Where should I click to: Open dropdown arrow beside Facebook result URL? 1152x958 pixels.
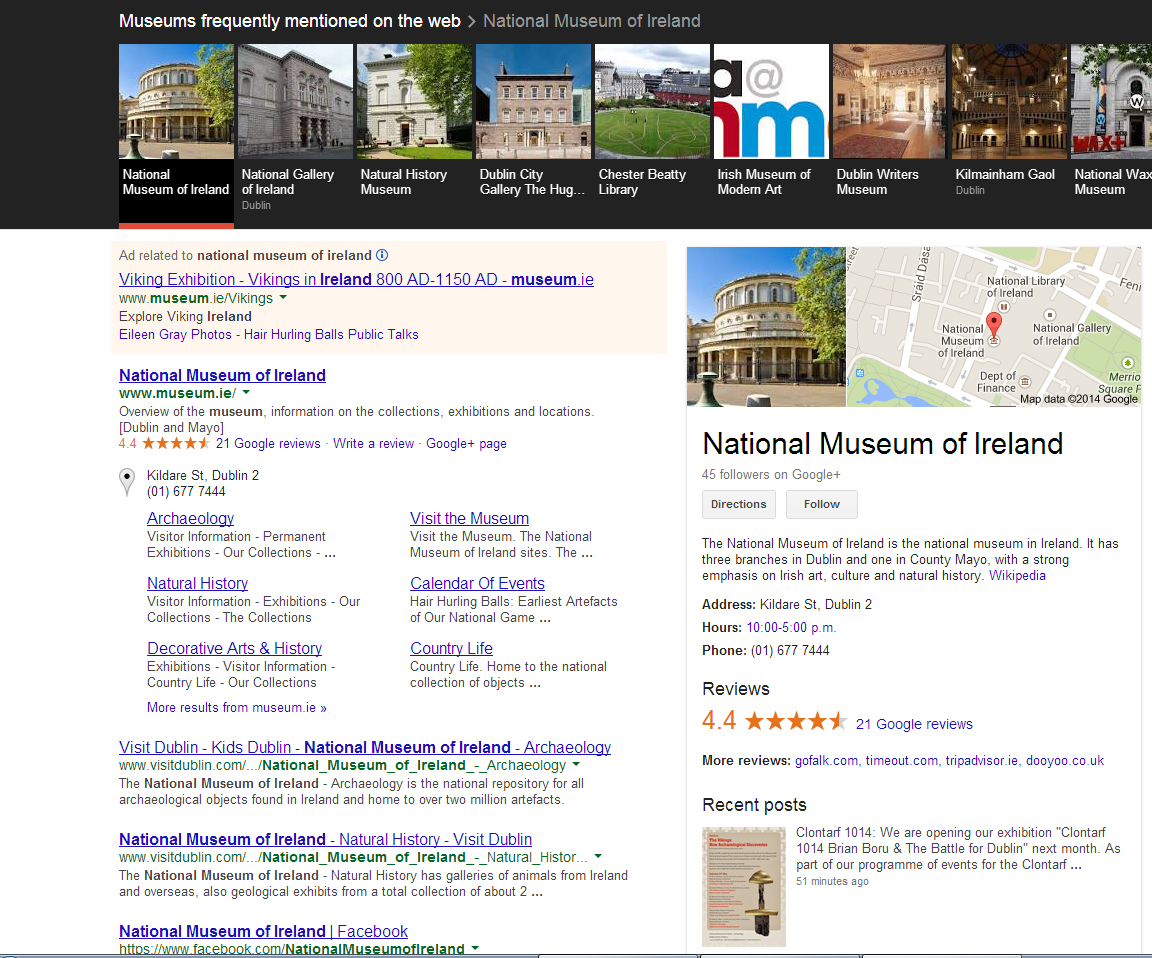pos(475,948)
